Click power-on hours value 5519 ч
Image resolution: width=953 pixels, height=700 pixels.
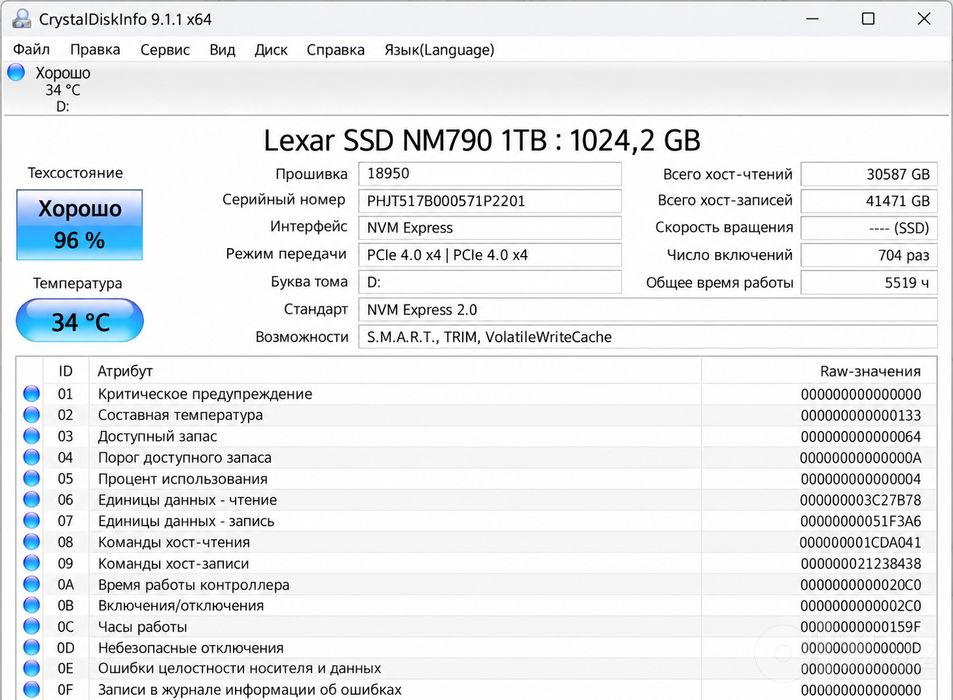[x=869, y=283]
